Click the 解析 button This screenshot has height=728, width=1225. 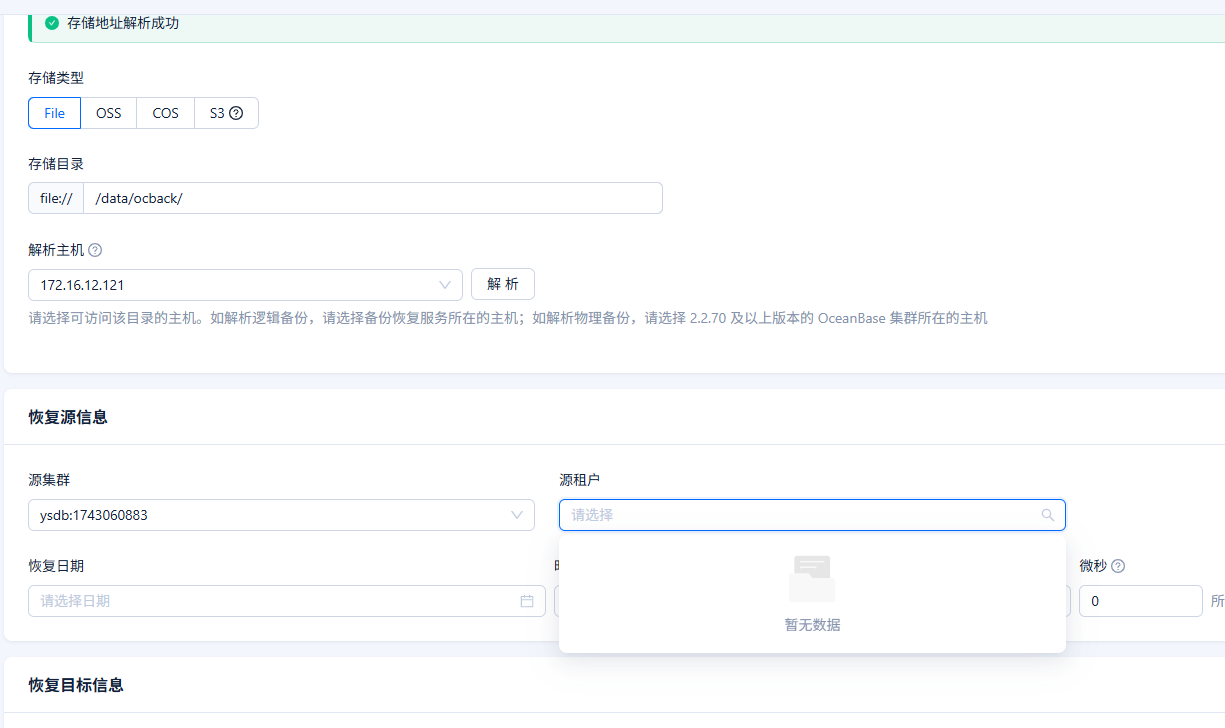[503, 284]
